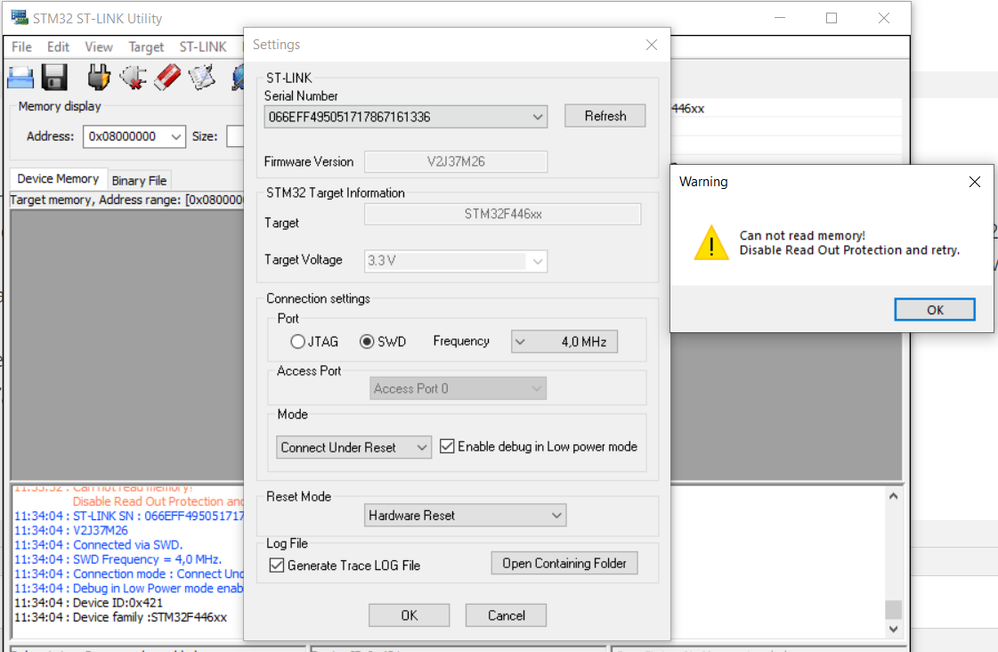Screen dimensions: 998x652
Task: Click the Open file toolbar icon
Action: coord(20,78)
